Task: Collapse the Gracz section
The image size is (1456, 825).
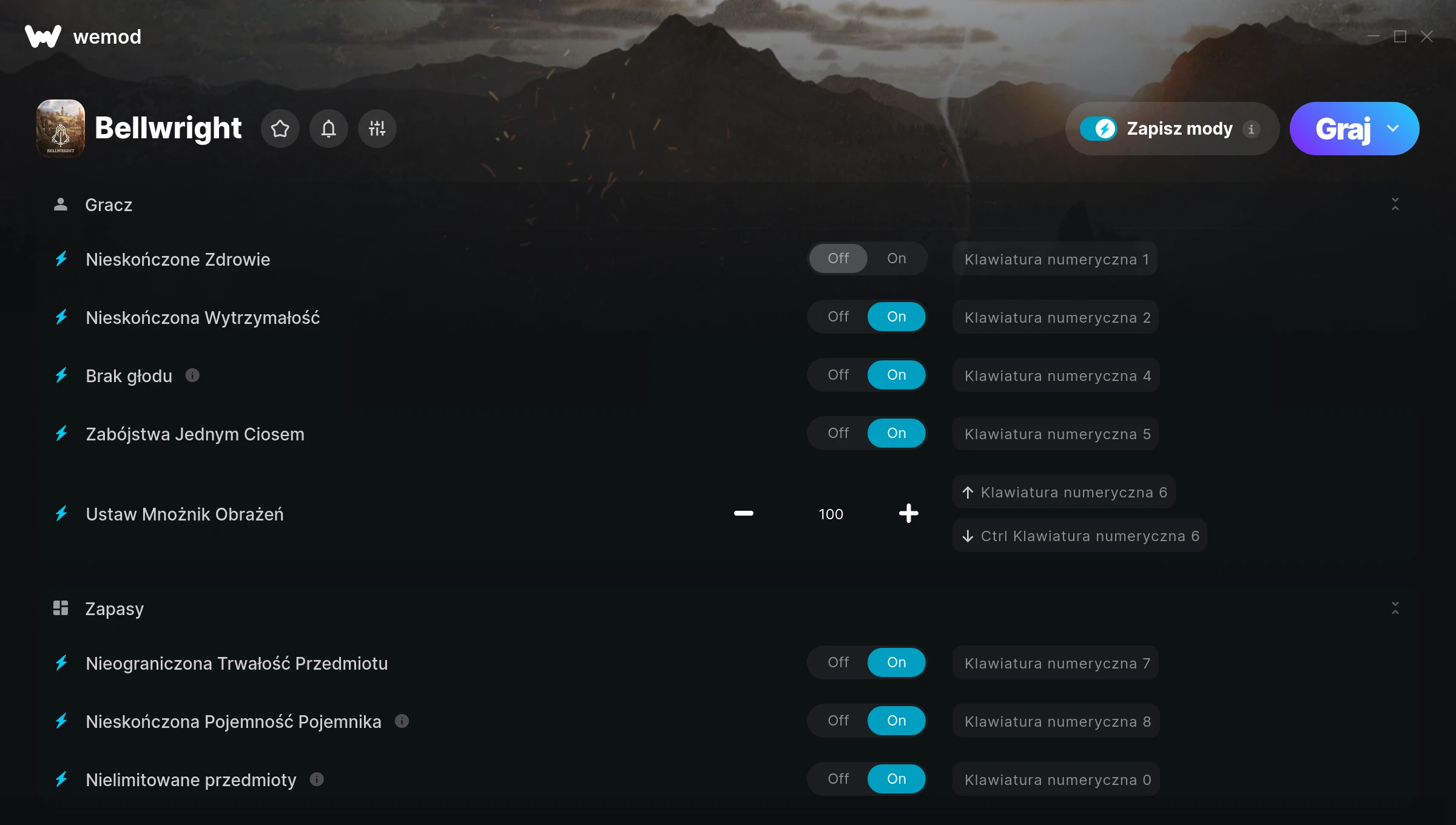Action: (x=1395, y=204)
